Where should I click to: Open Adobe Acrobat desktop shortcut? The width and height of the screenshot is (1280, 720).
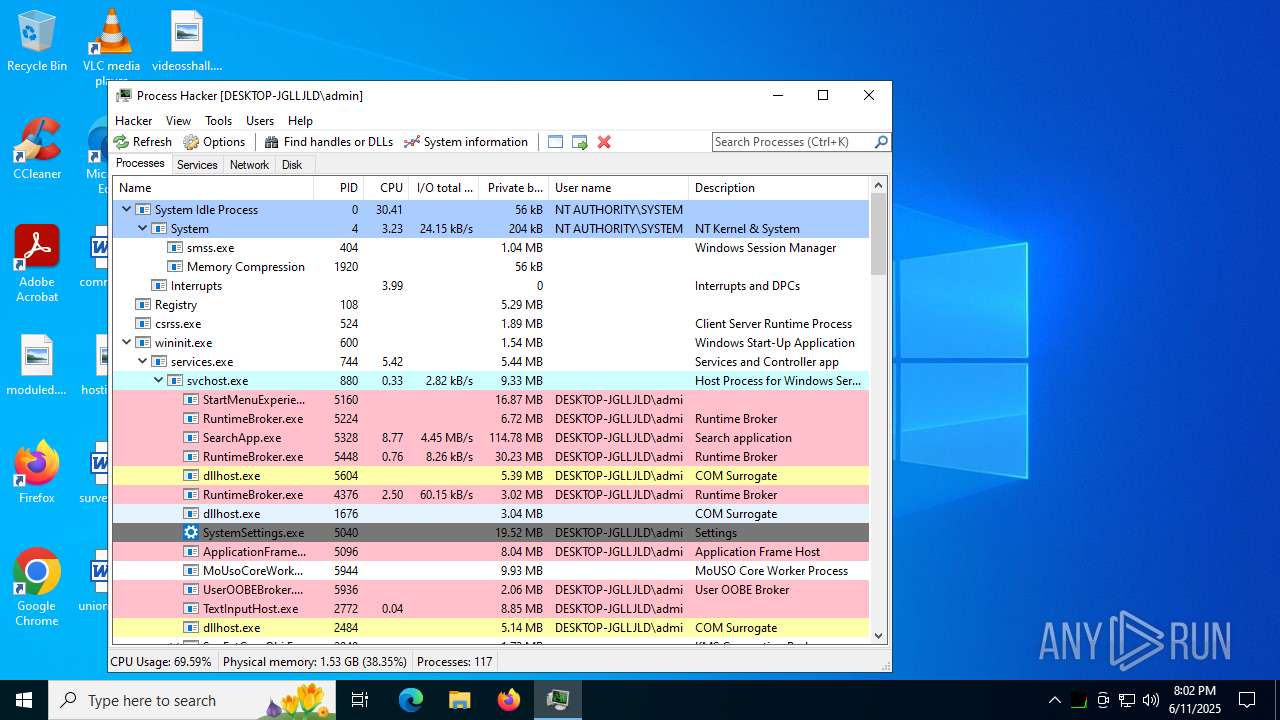[37, 264]
